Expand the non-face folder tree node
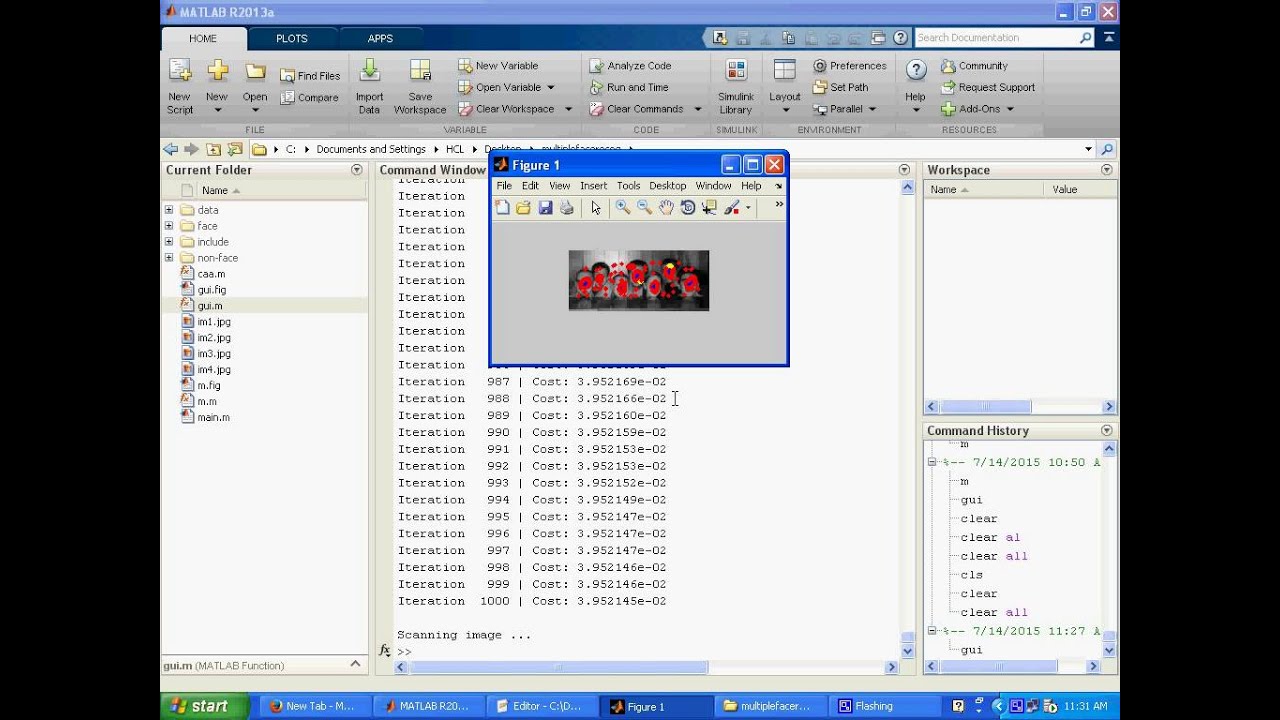This screenshot has width=1280, height=720. coord(169,258)
